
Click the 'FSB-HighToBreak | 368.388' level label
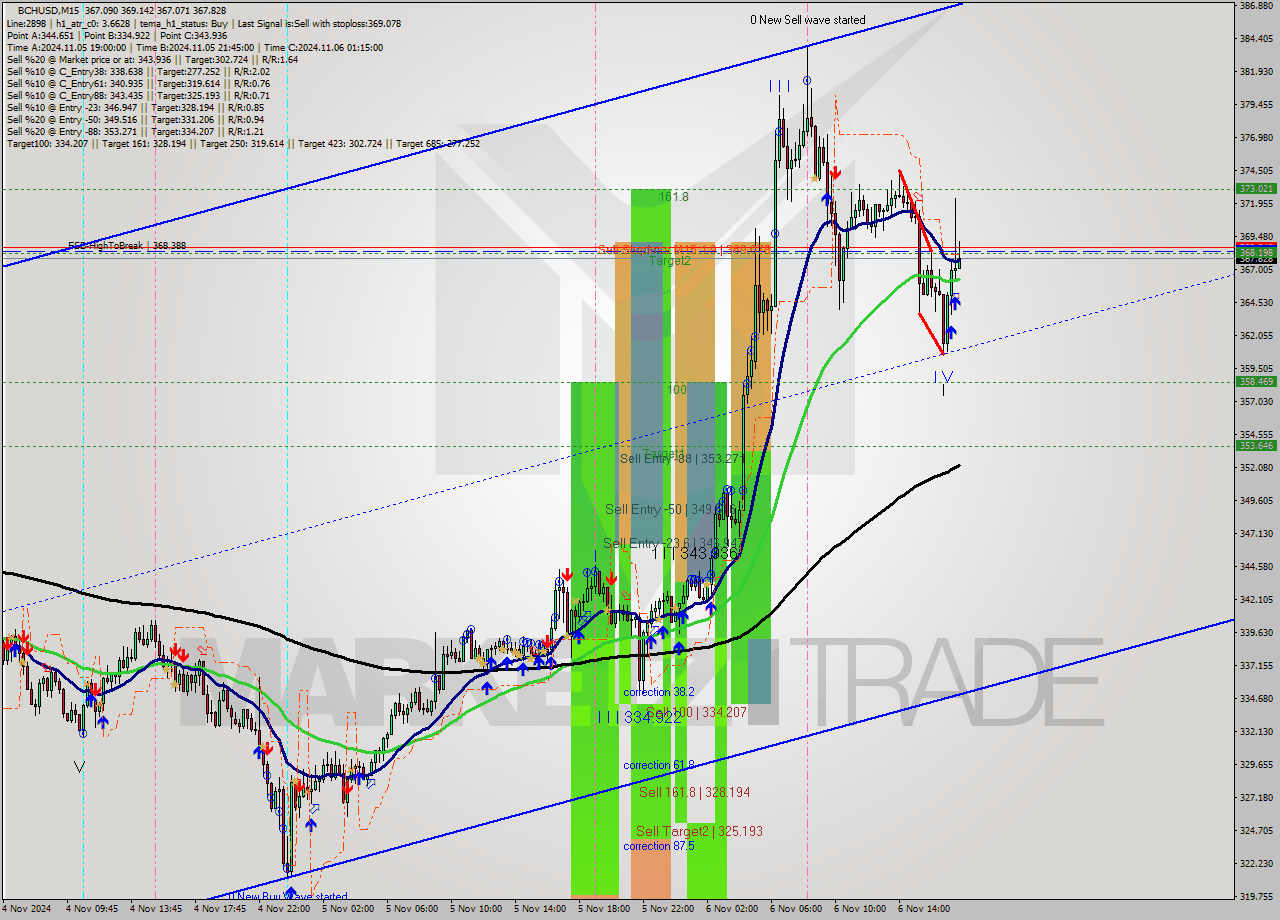(127, 245)
